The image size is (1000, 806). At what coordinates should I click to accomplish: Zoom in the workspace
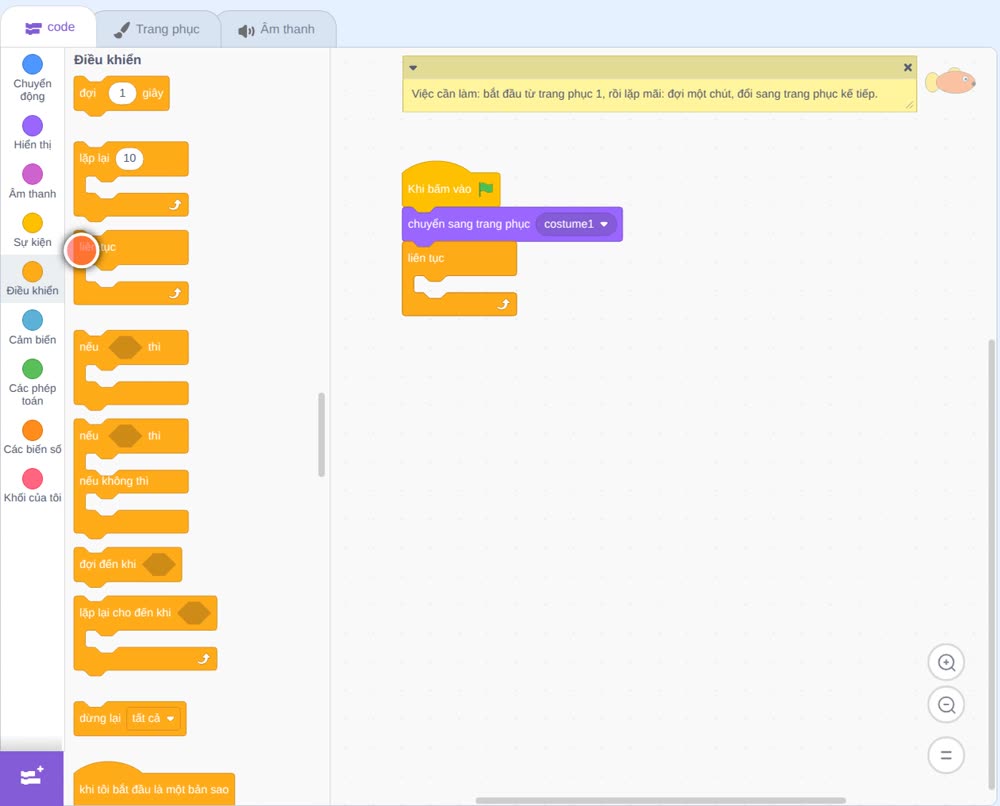coord(946,663)
